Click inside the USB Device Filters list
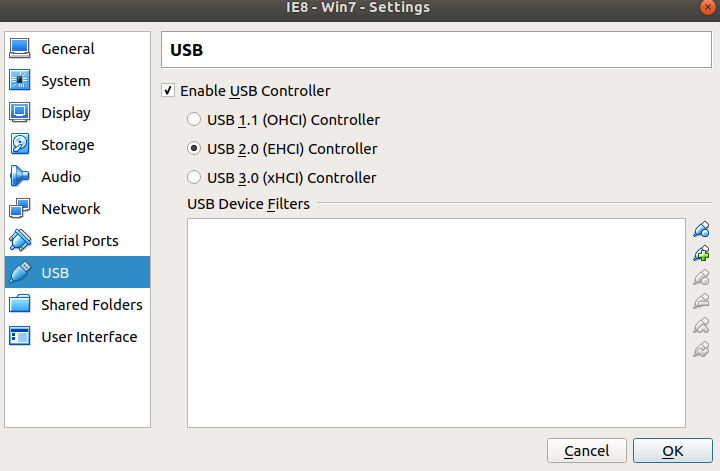The height and width of the screenshot is (471, 720). coord(436,322)
